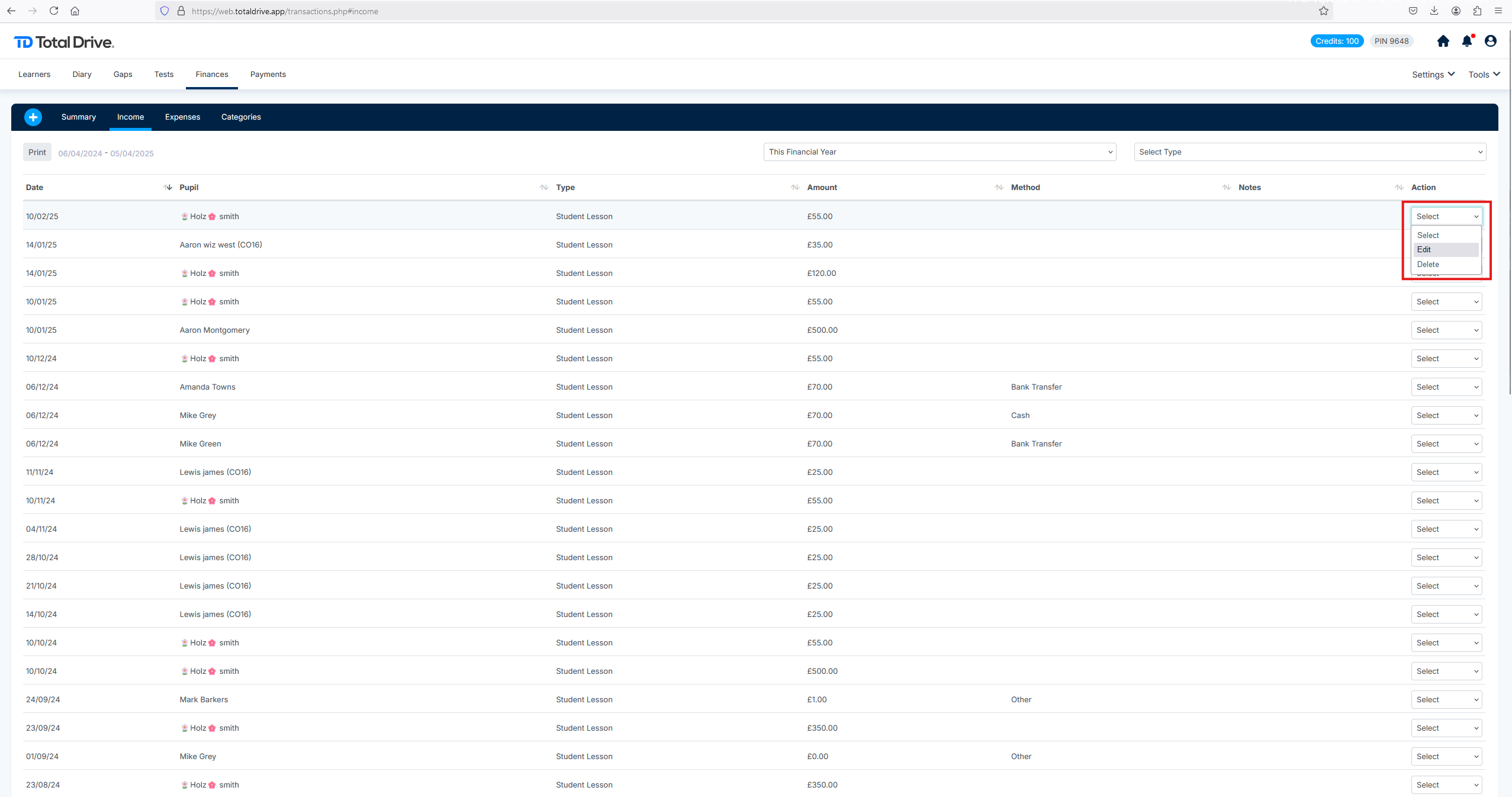
Task: Reload the page with browser refresh icon
Action: pos(54,11)
